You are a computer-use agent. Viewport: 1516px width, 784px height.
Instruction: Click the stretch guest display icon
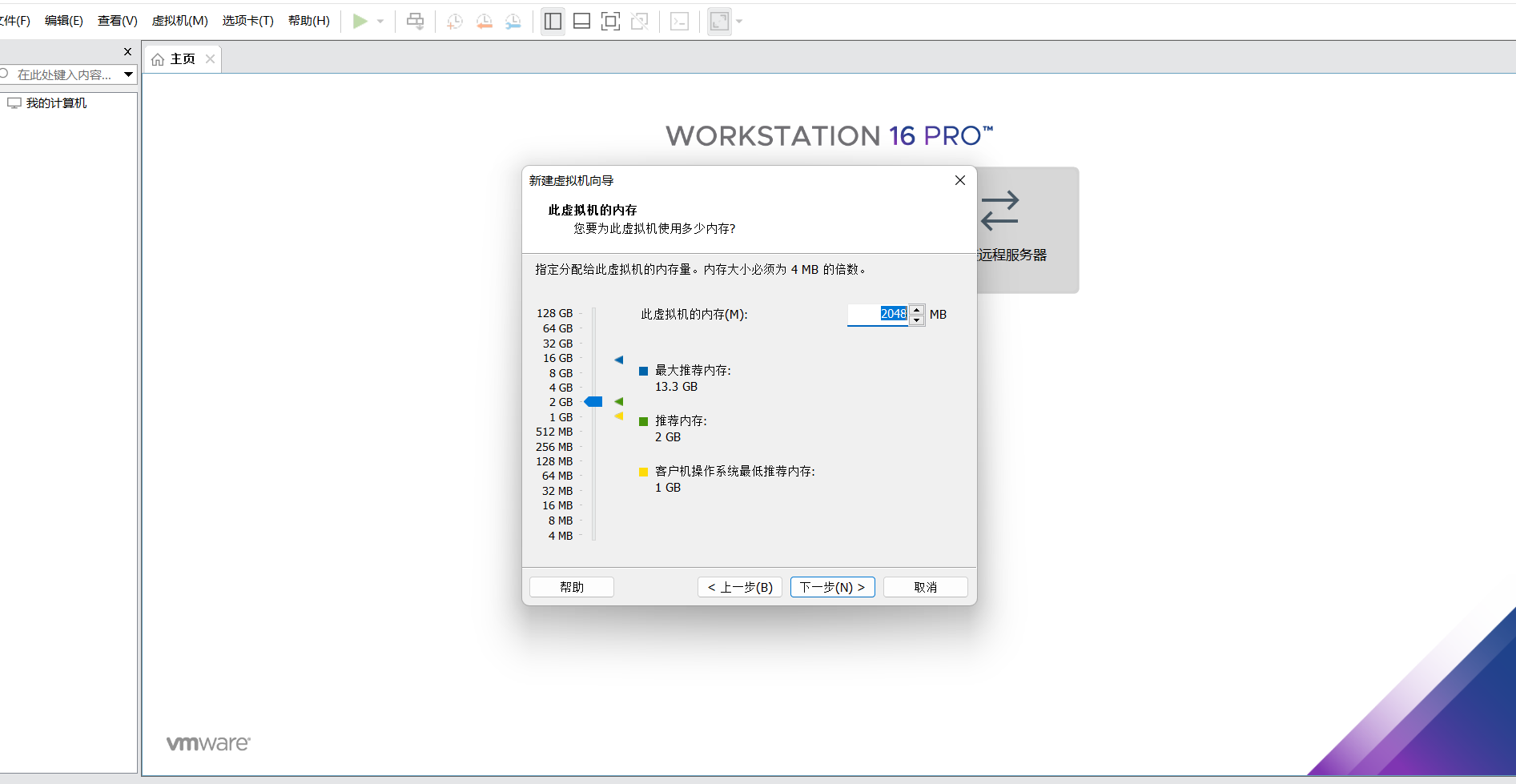point(719,22)
